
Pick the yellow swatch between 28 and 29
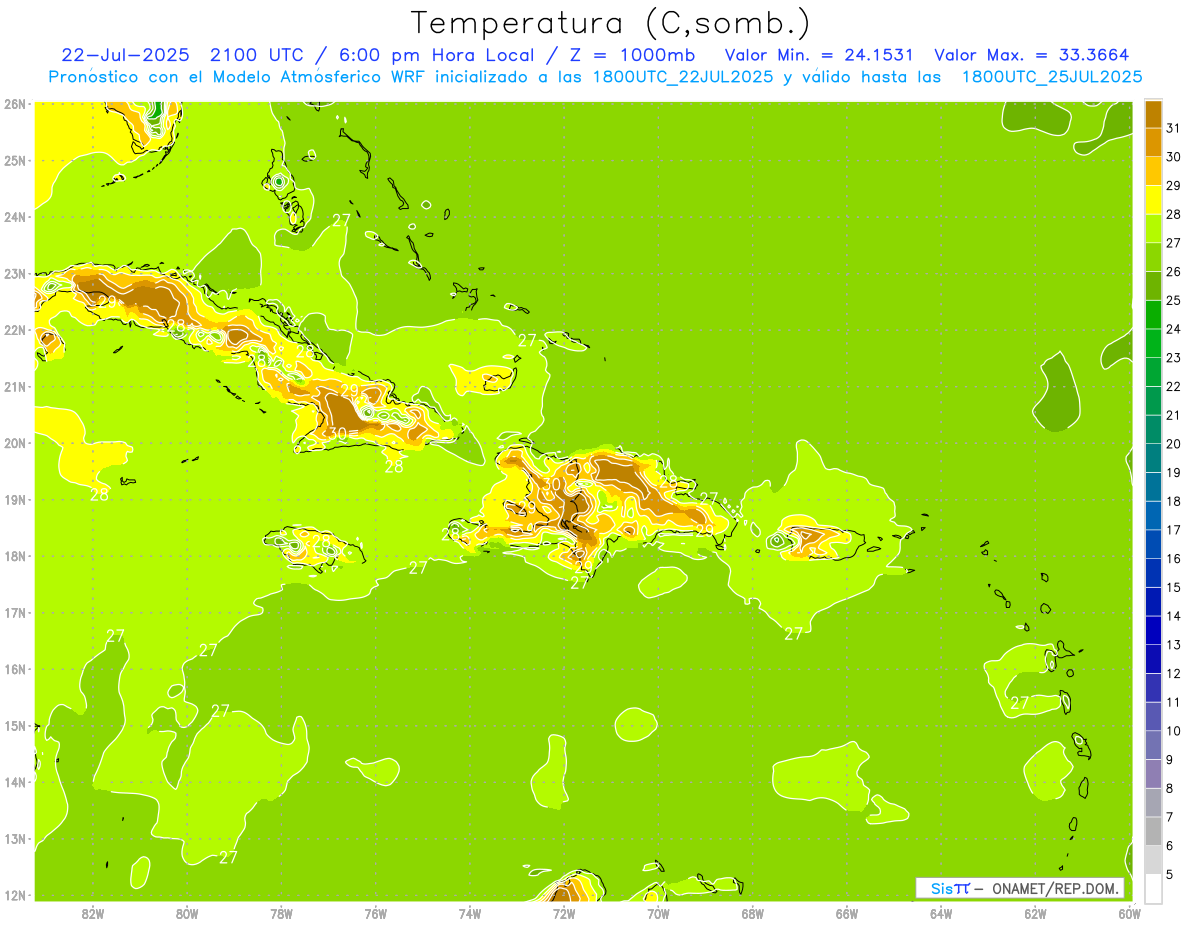[1153, 200]
